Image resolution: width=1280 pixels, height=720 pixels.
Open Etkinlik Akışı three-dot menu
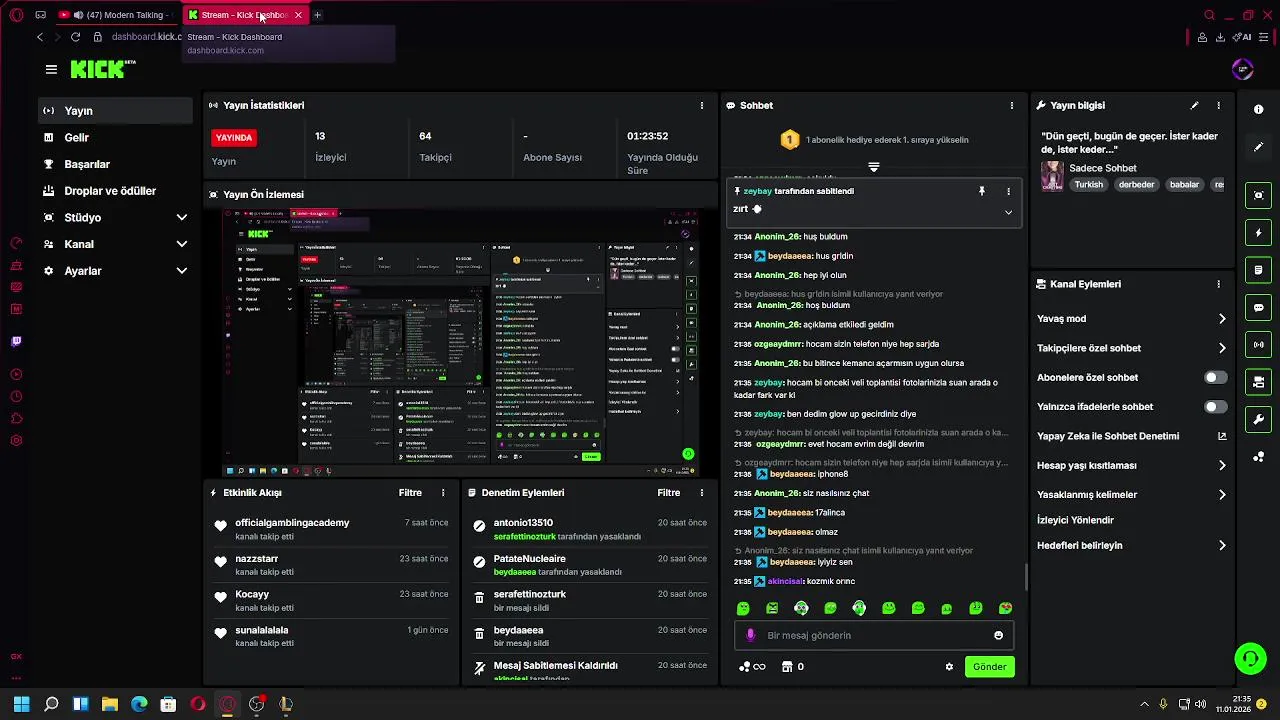coord(443,493)
